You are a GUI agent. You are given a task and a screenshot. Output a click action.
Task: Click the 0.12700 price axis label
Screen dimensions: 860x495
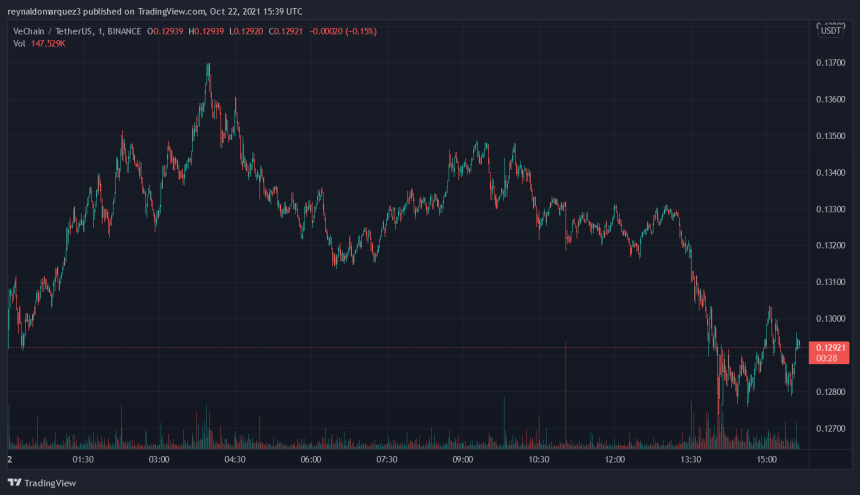click(830, 429)
